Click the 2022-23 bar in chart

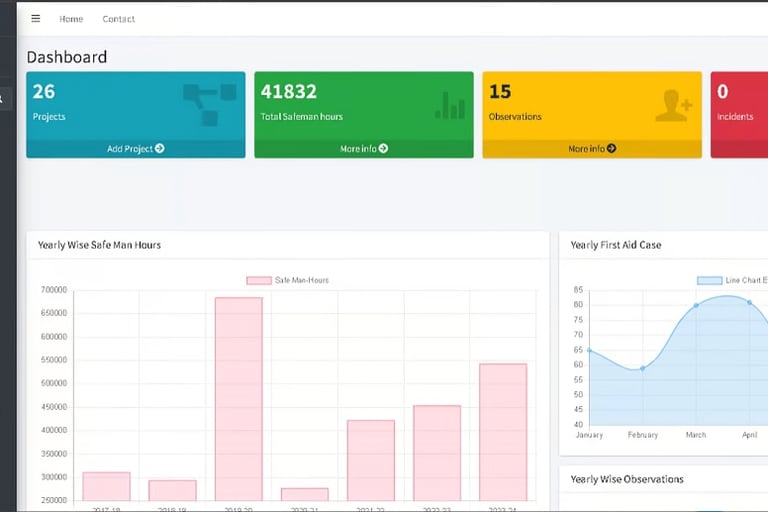(437, 453)
